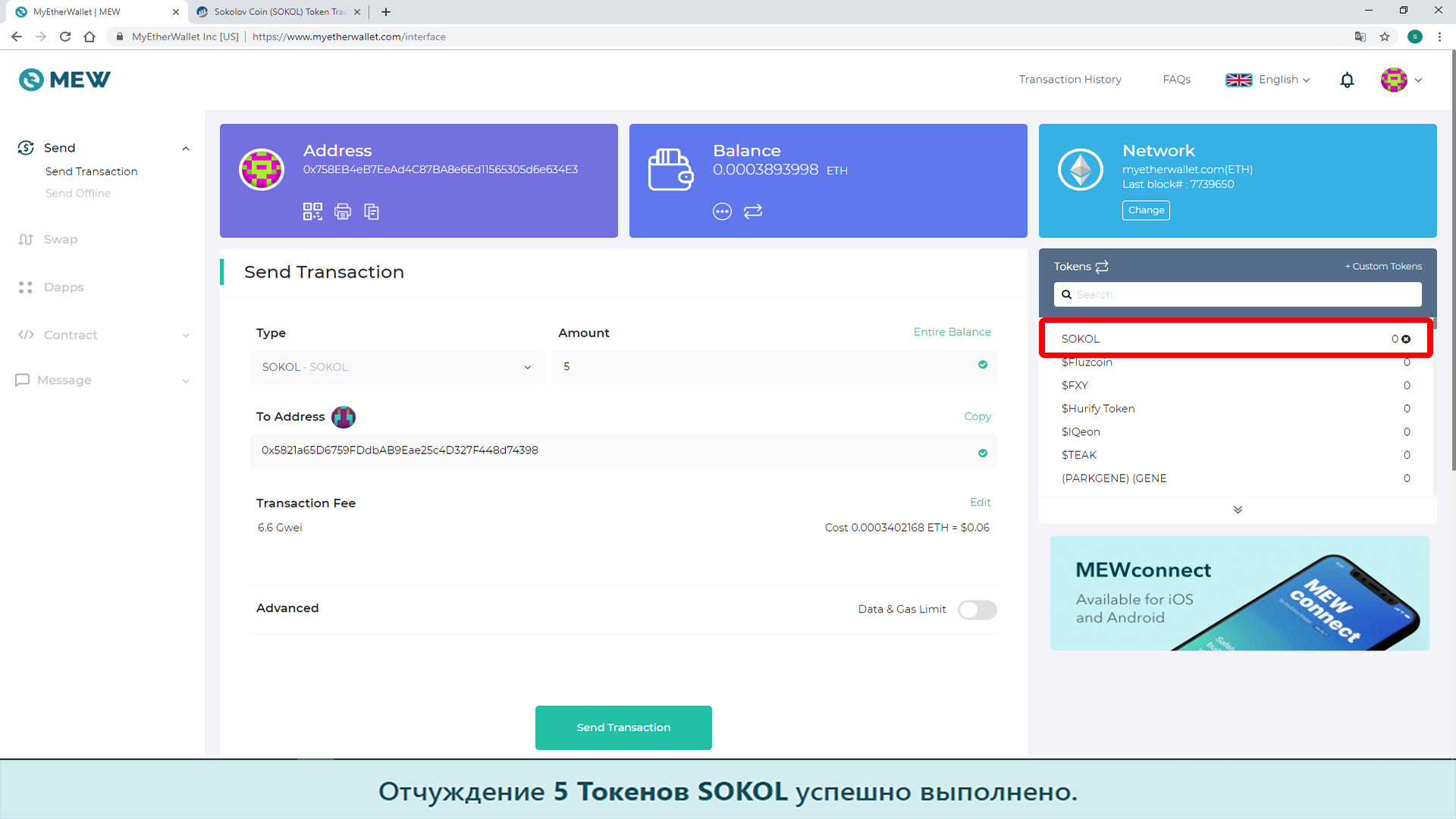Click the Ethereum network icon

(1081, 170)
